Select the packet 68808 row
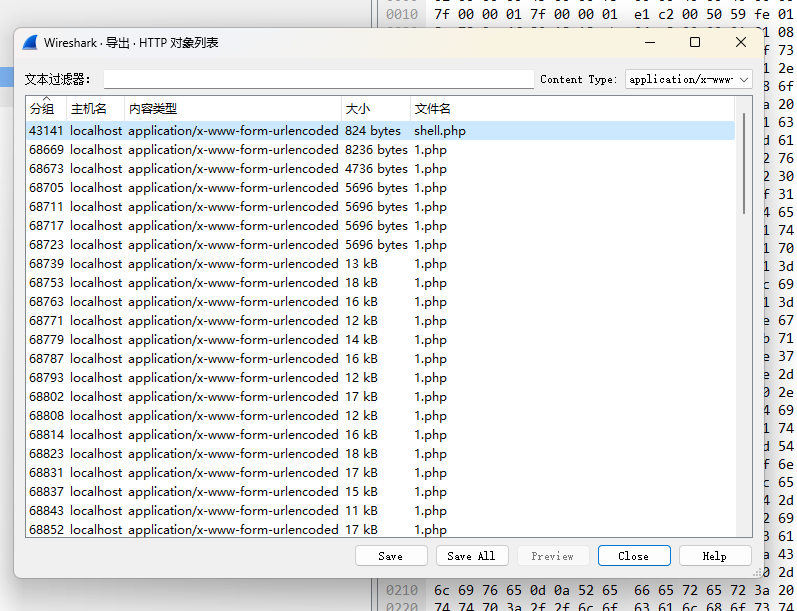The image size is (797, 611). click(x=380, y=415)
